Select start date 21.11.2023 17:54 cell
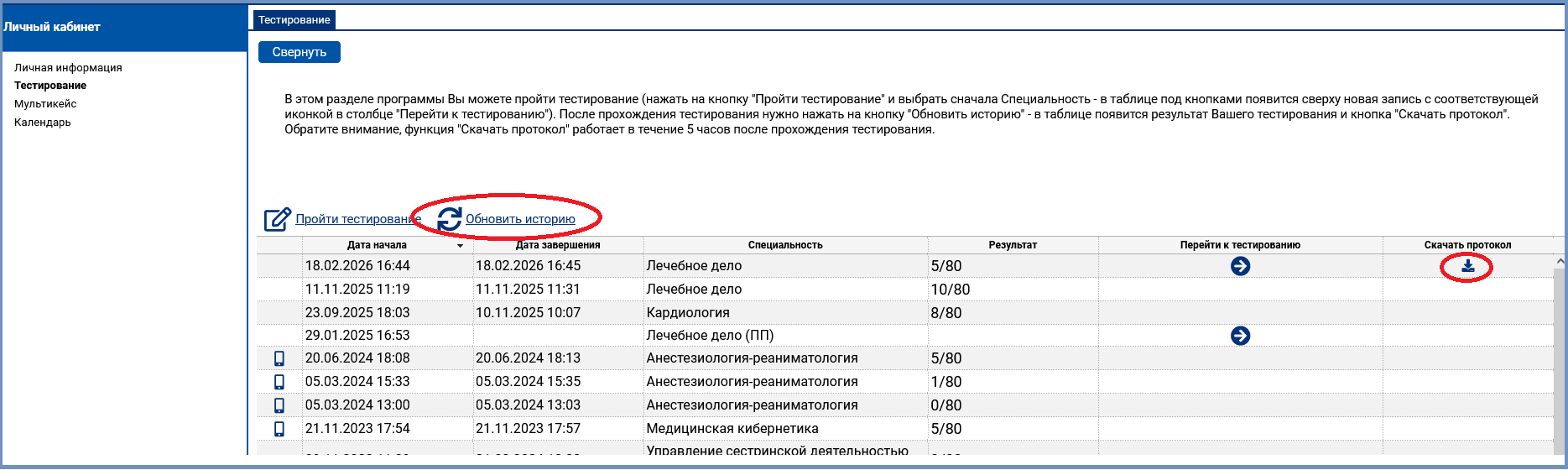Image resolution: width=1568 pixels, height=470 pixels. click(x=388, y=429)
